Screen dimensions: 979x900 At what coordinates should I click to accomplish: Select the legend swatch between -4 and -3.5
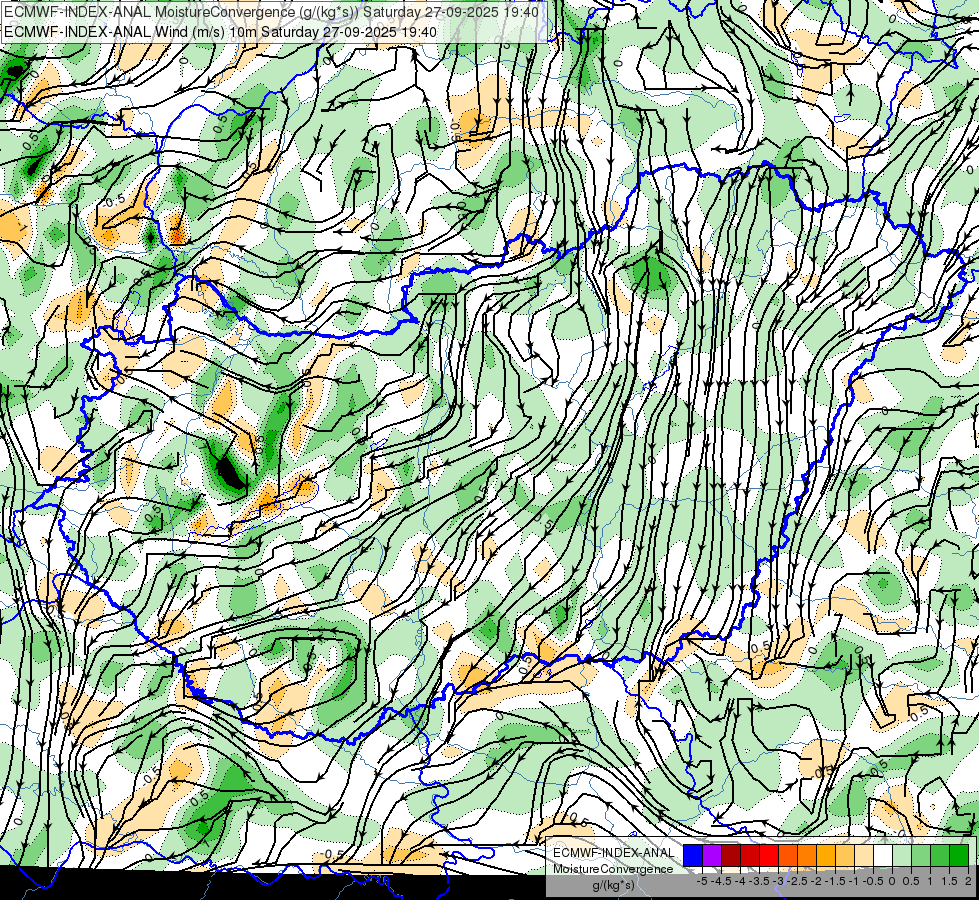pos(750,855)
